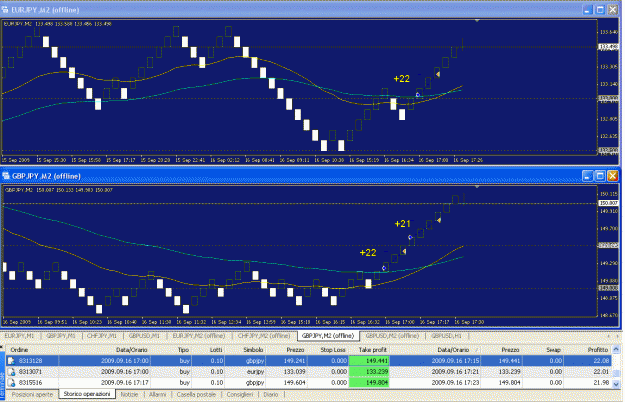Click the open price 149.604 cell
Viewport: 625px width, 402px height.
click(x=295, y=383)
